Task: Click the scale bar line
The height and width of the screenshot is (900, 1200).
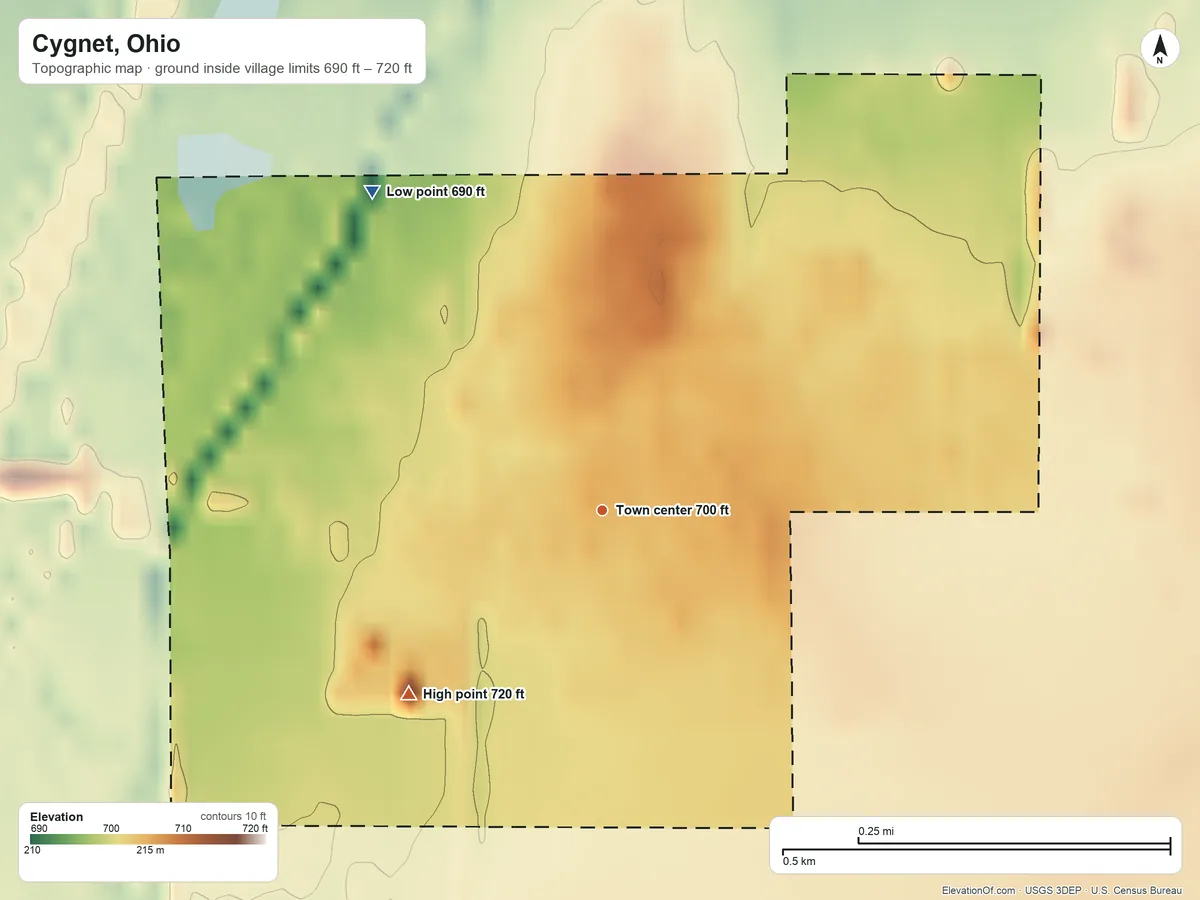Action: point(976,848)
